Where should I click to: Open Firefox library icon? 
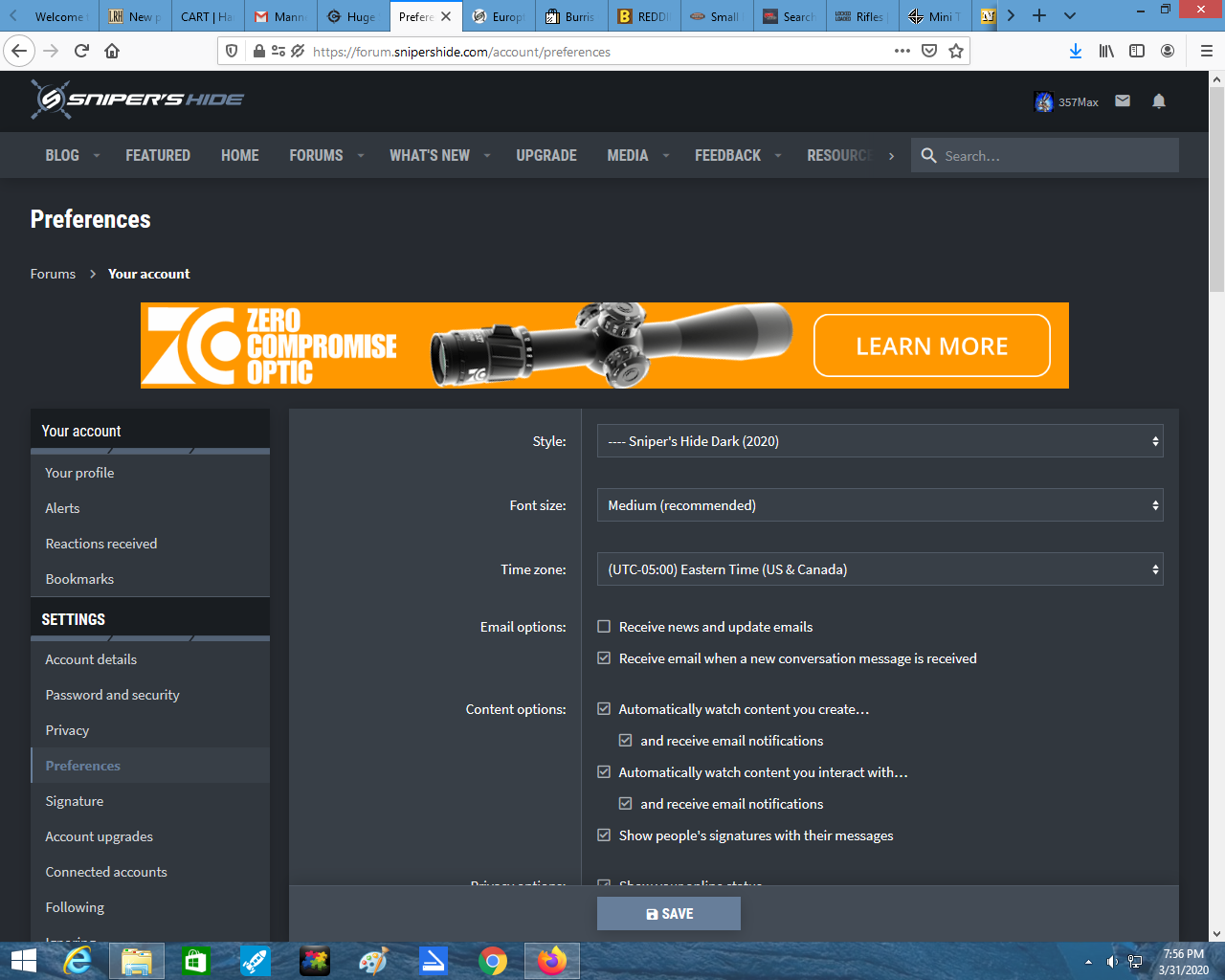[x=1106, y=51]
